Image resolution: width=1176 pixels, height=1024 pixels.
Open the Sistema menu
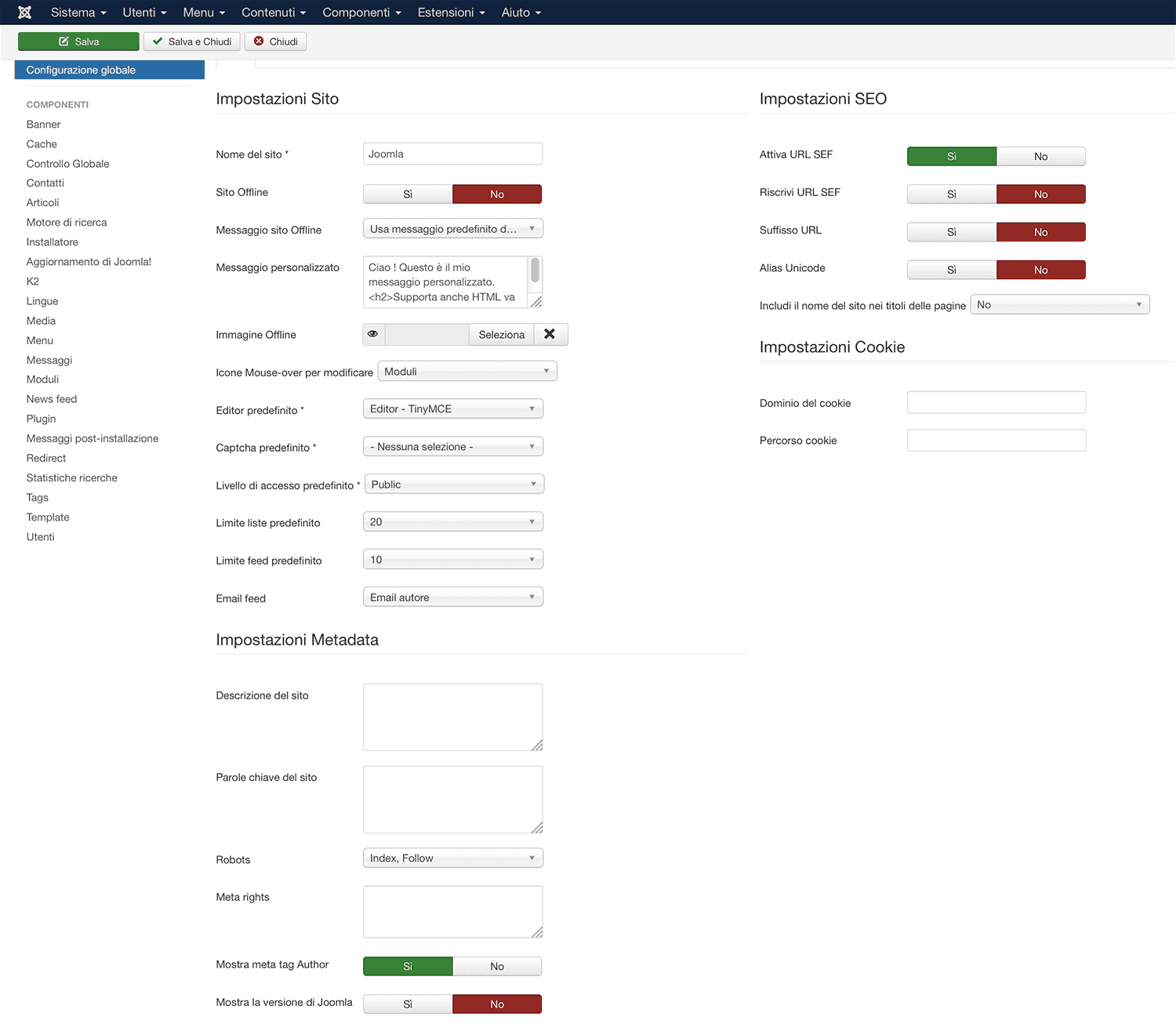[x=78, y=13]
